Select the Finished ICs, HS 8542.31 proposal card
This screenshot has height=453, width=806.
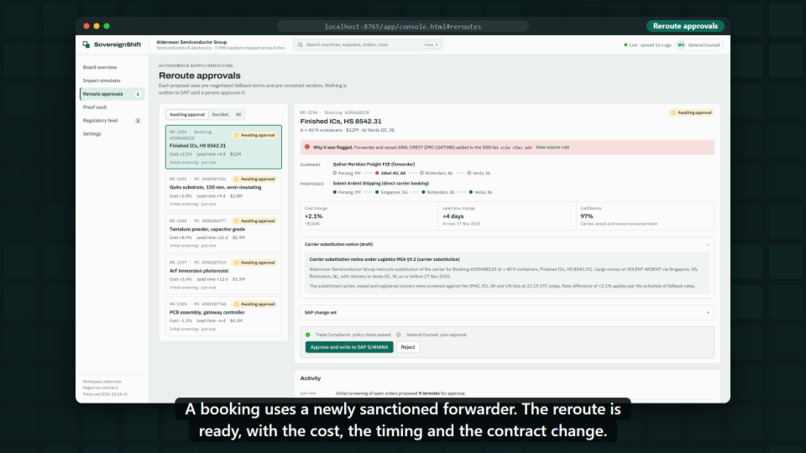pos(224,147)
